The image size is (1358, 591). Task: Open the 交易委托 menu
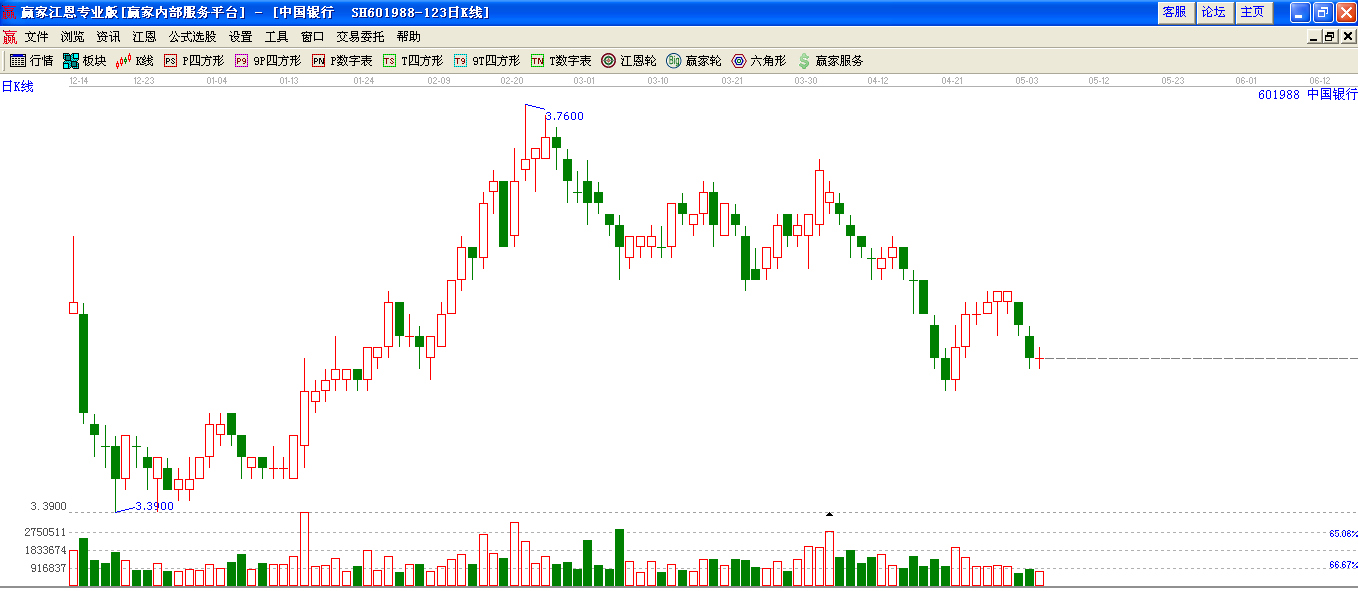[360, 37]
